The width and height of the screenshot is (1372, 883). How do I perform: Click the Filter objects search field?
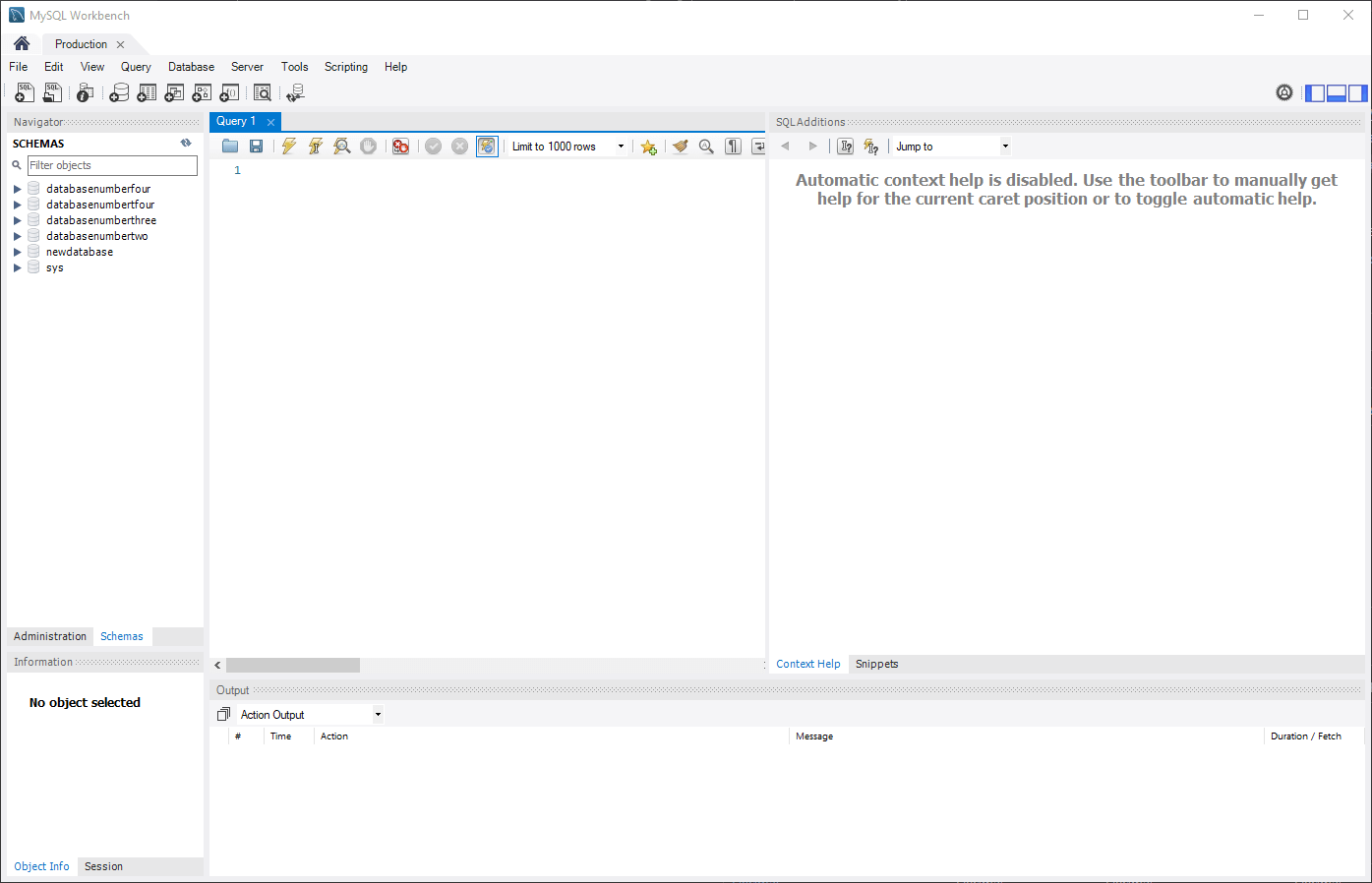coord(111,165)
